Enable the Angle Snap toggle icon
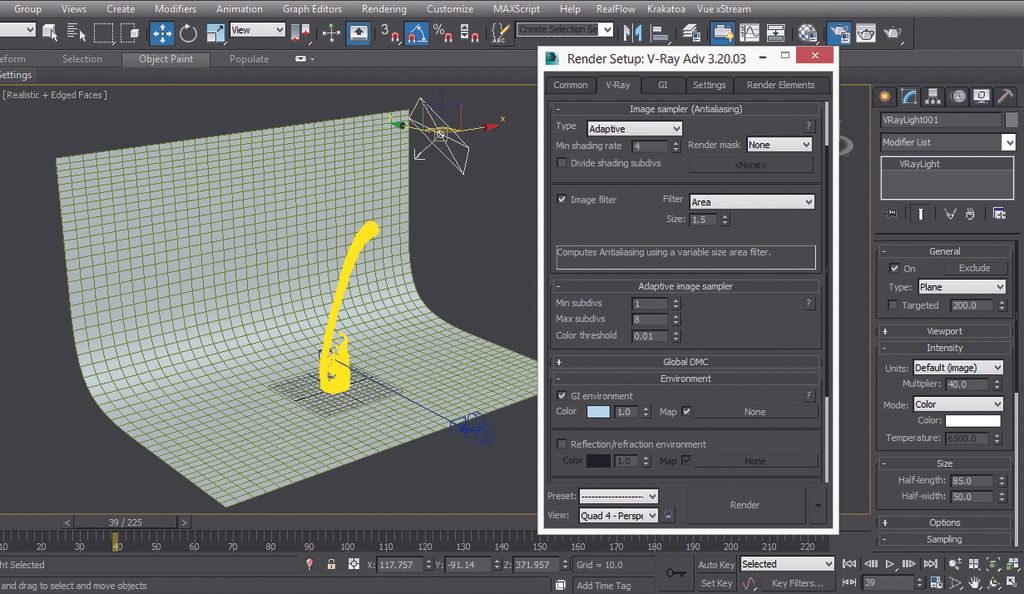Screen dimensions: 1024x594 (x=415, y=32)
